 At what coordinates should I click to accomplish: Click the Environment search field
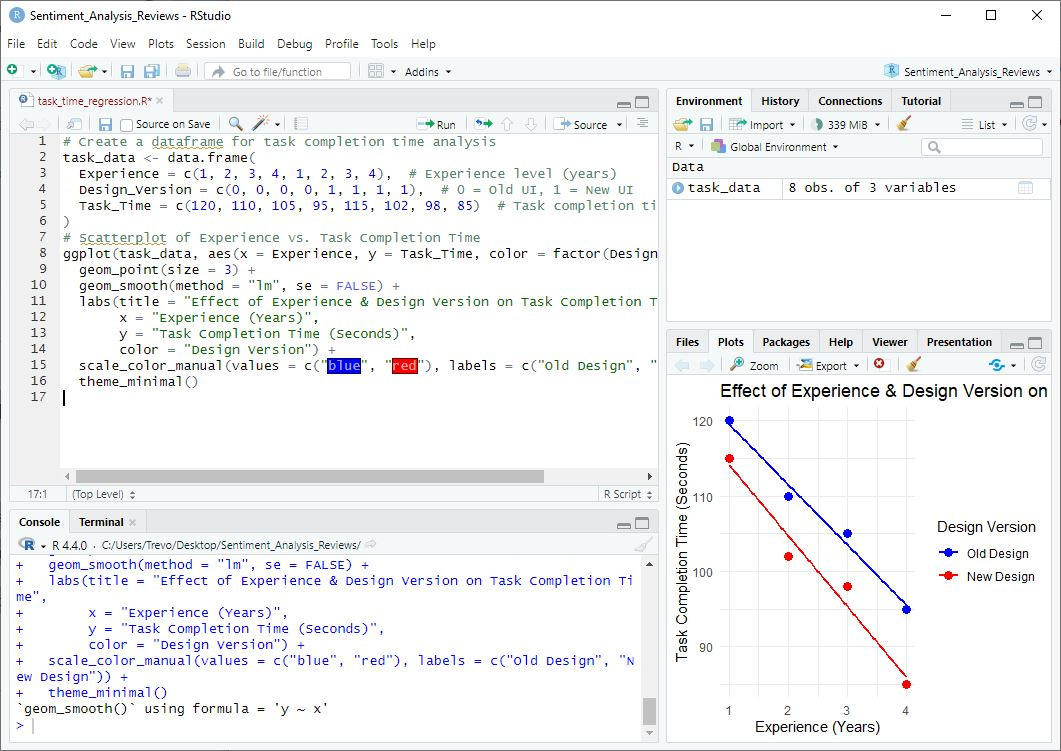[982, 147]
